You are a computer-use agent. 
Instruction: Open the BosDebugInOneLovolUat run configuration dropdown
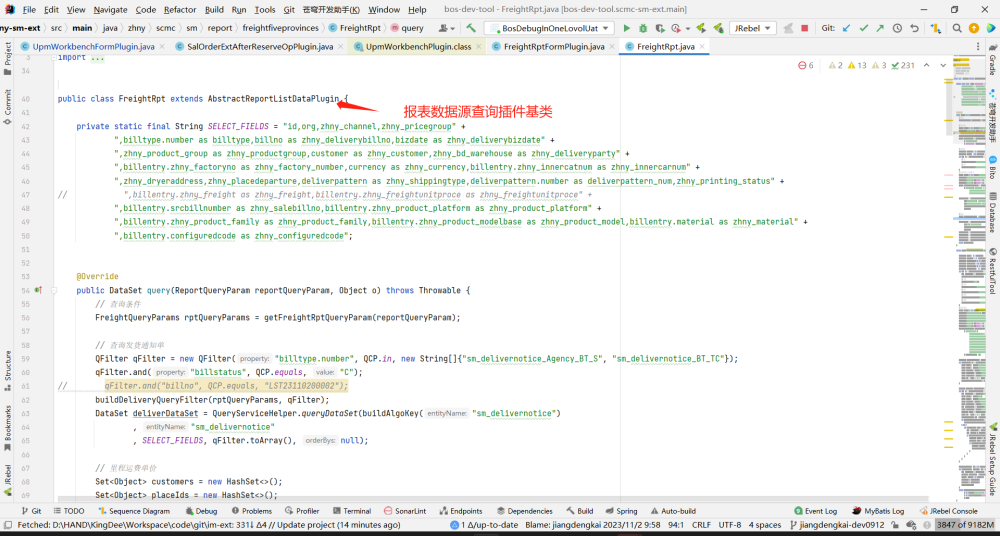coord(549,28)
